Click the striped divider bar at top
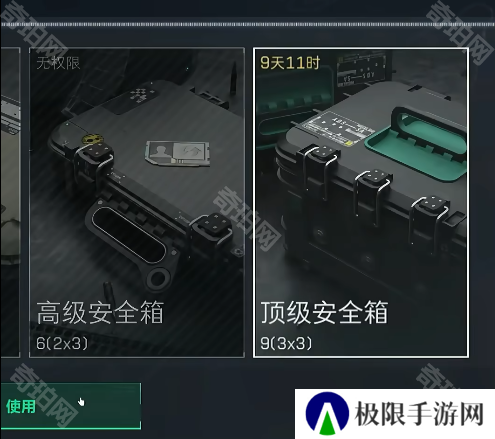The image size is (495, 439). pyautogui.click(x=247, y=24)
